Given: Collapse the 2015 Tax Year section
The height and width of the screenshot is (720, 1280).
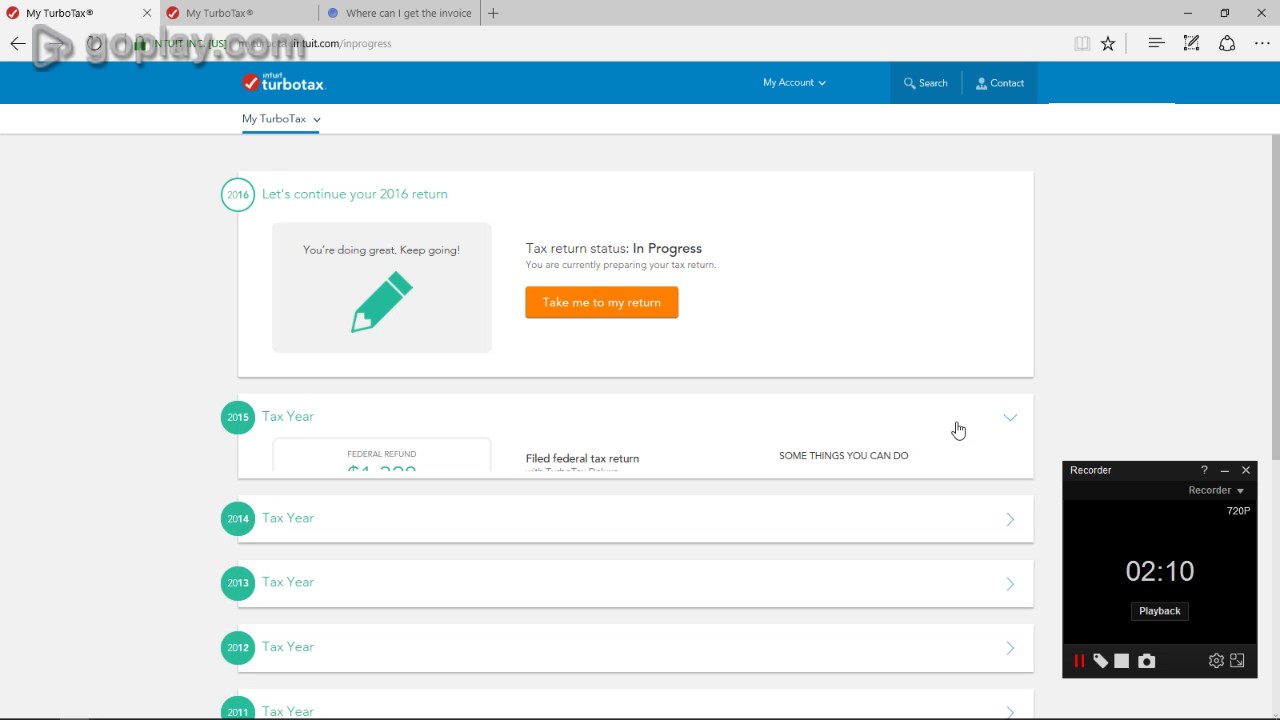Looking at the screenshot, I should (1010, 418).
